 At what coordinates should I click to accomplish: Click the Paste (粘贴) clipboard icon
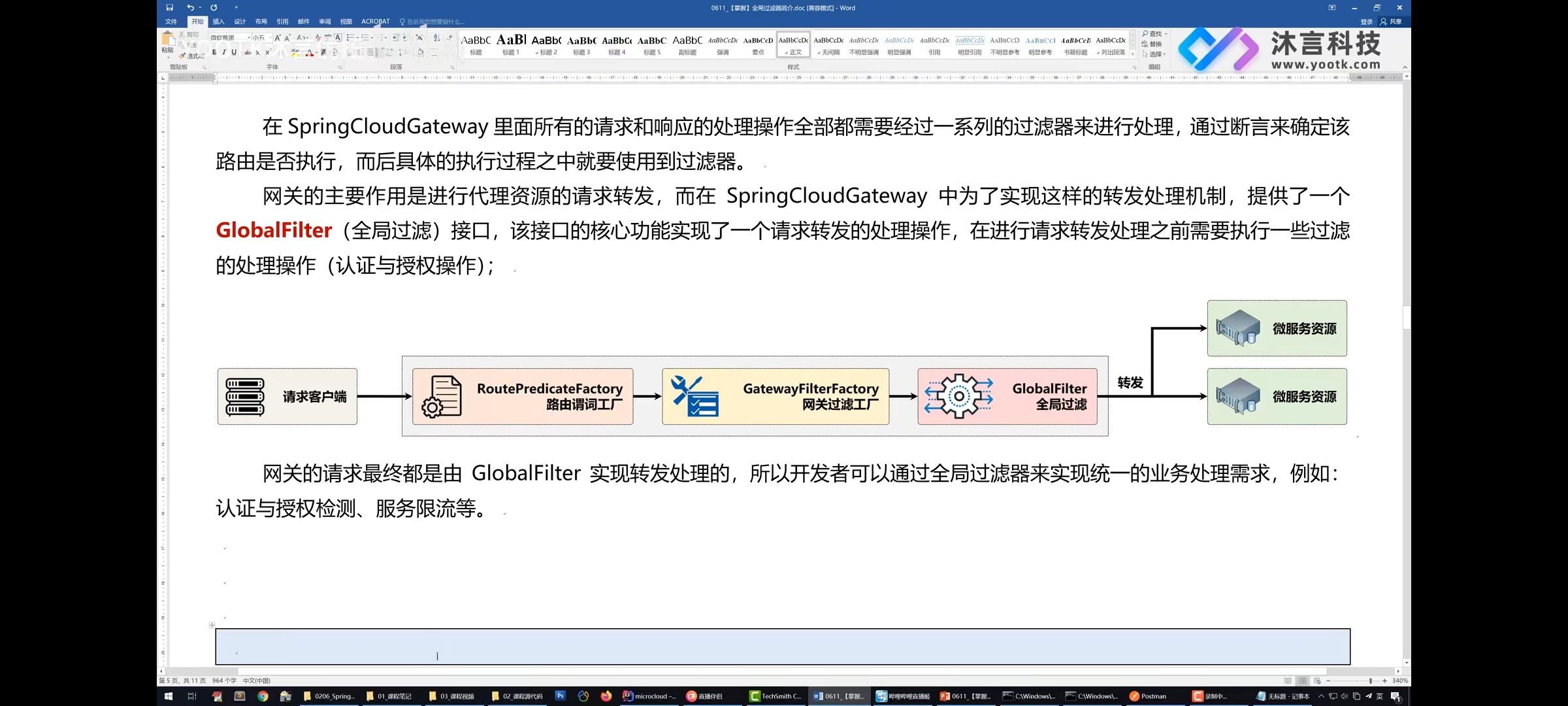[x=168, y=39]
